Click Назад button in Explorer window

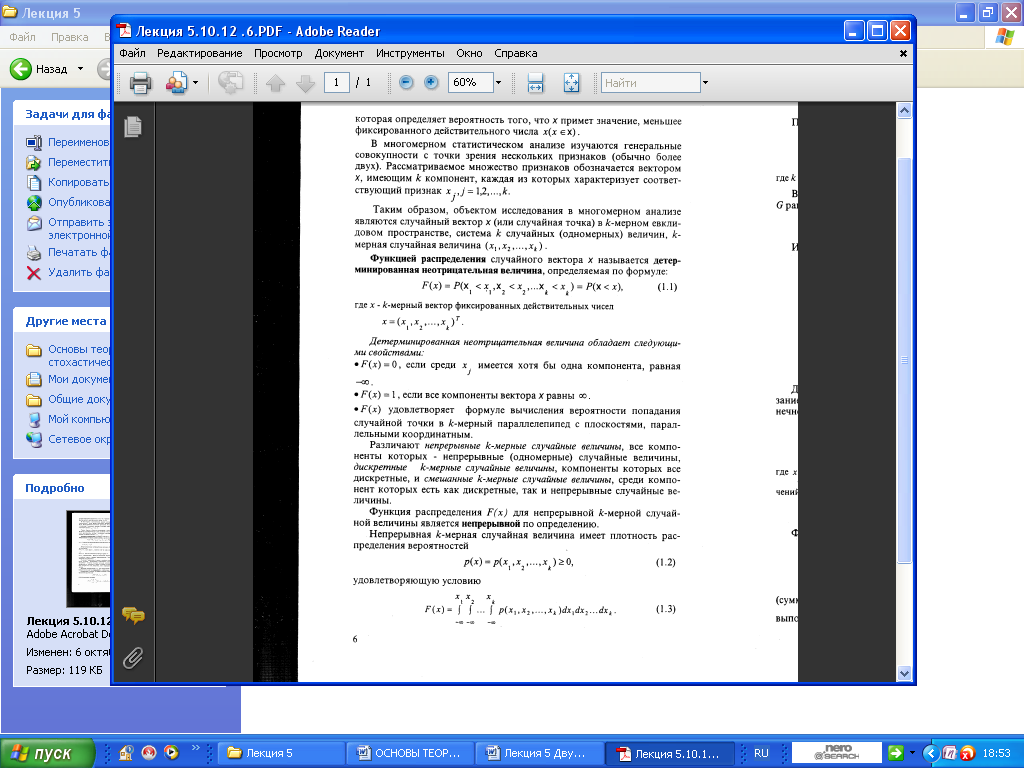click(39, 69)
